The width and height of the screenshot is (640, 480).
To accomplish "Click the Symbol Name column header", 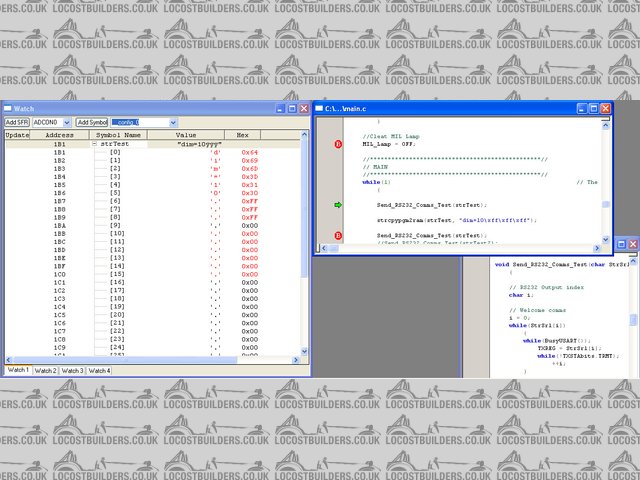I will [x=118, y=135].
